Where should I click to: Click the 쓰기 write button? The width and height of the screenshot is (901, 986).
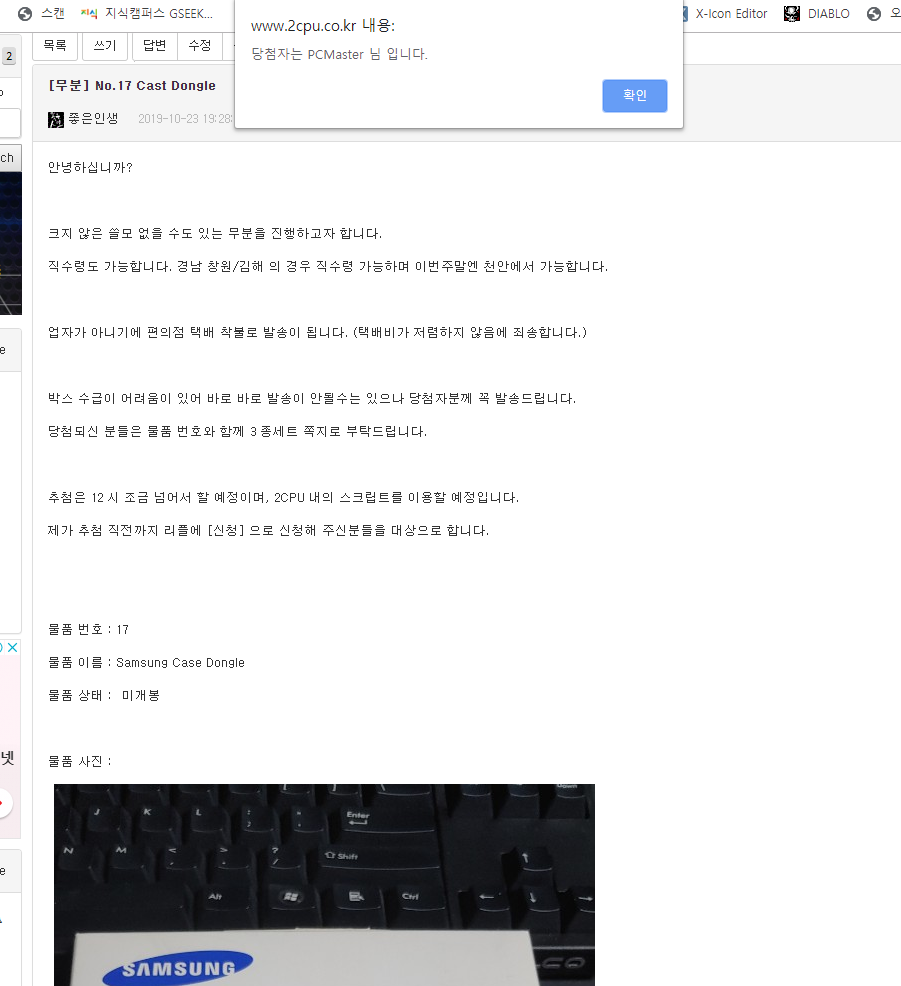pos(104,45)
